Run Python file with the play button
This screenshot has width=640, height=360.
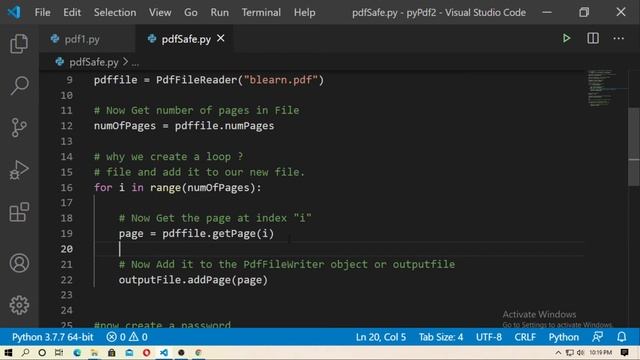click(x=566, y=38)
